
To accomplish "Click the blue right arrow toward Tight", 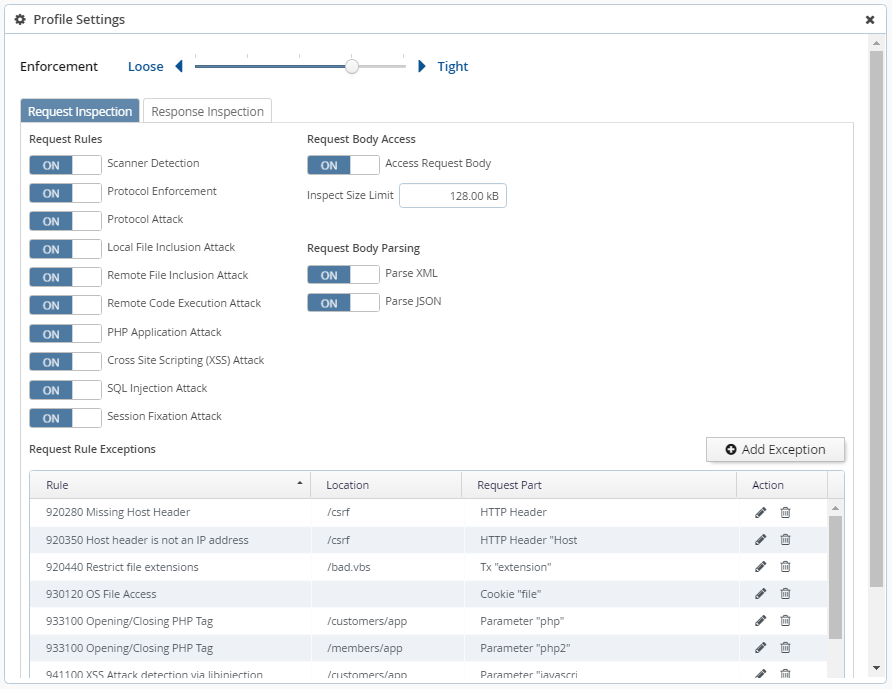I will [421, 66].
